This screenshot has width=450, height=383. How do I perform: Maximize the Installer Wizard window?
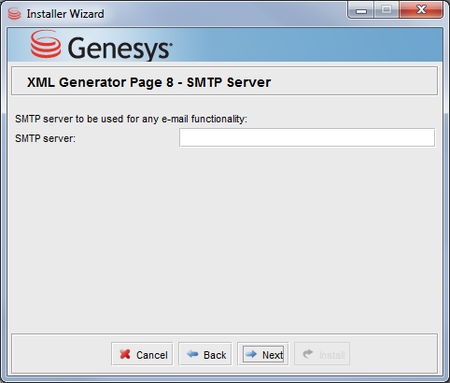tap(386, 10)
